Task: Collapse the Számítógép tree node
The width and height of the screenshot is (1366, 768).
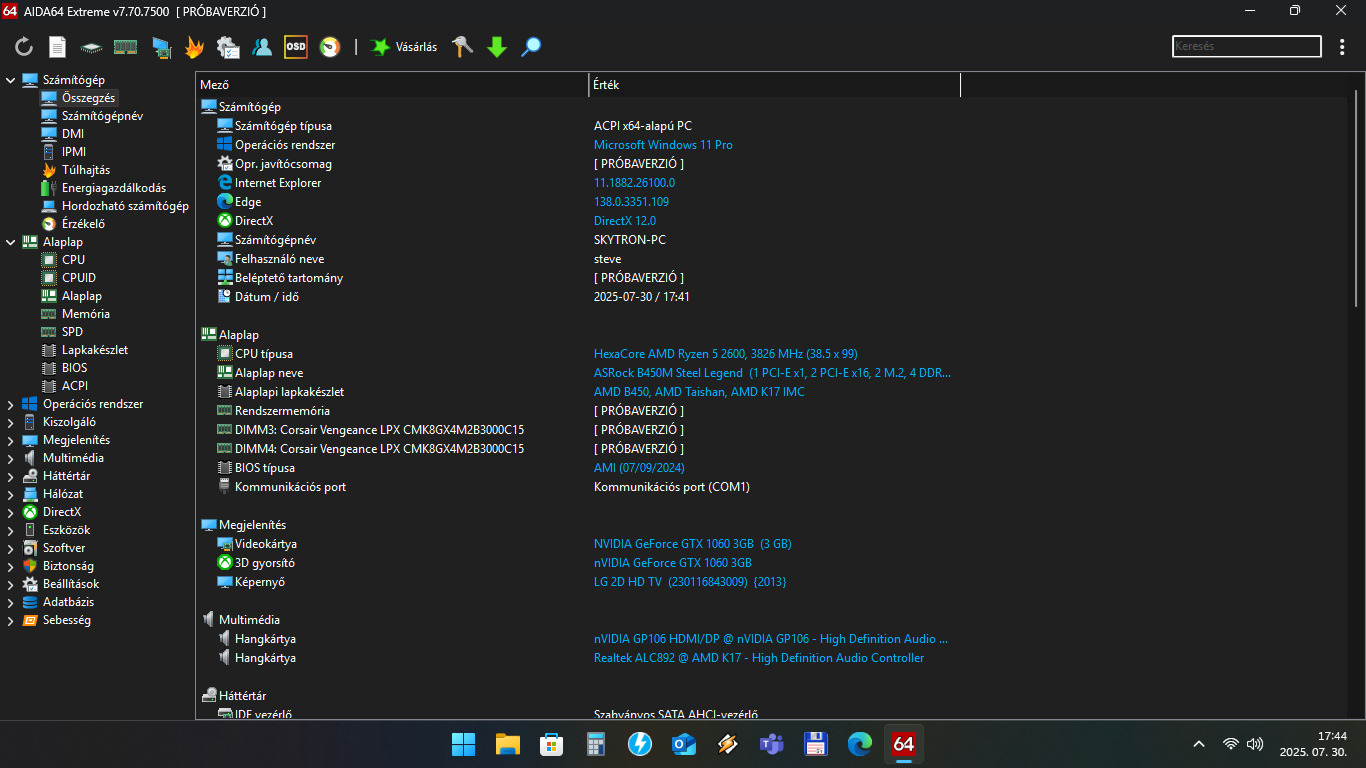Action: click(x=11, y=80)
